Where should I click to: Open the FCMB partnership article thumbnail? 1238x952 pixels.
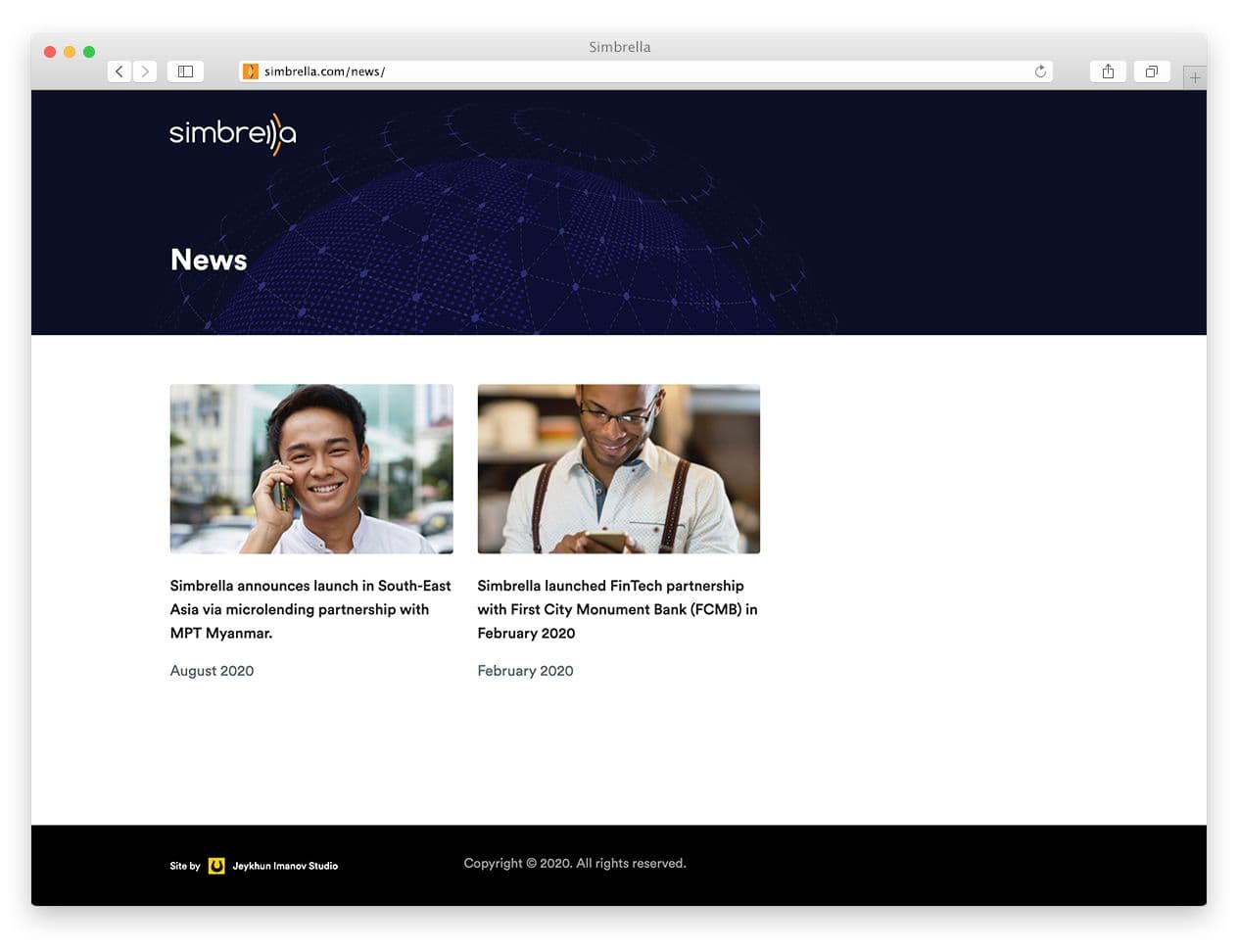619,469
